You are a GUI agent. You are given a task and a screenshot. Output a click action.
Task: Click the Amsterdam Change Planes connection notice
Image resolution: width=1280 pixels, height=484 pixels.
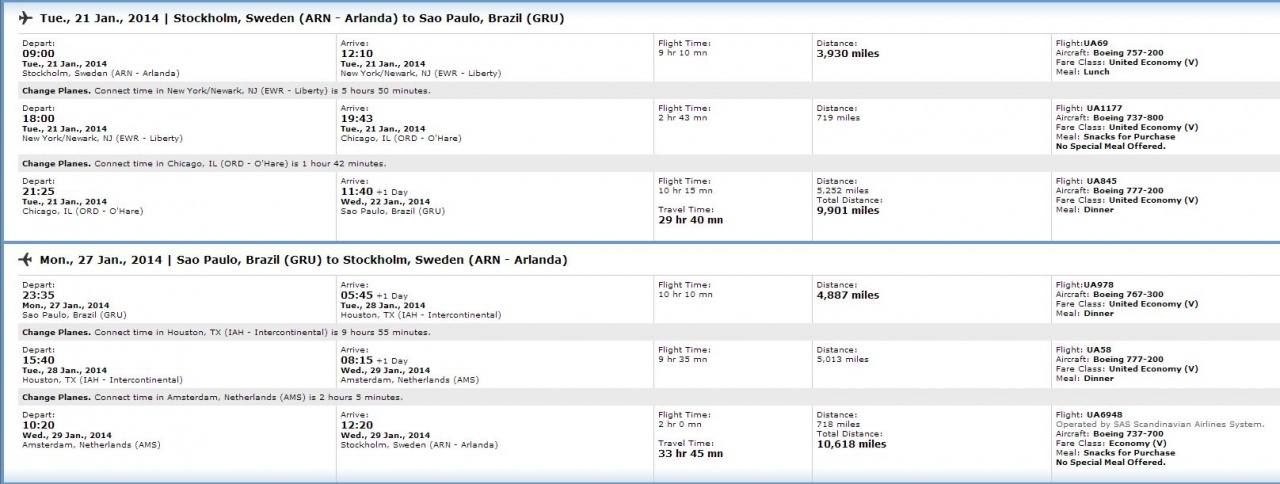point(212,397)
